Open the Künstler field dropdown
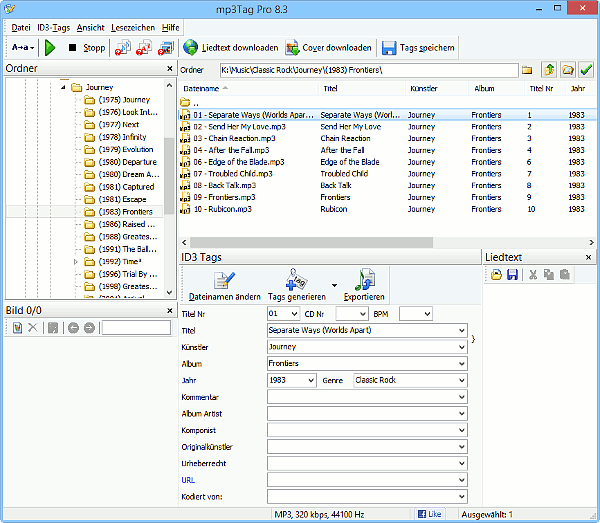The image size is (600, 523). 461,347
